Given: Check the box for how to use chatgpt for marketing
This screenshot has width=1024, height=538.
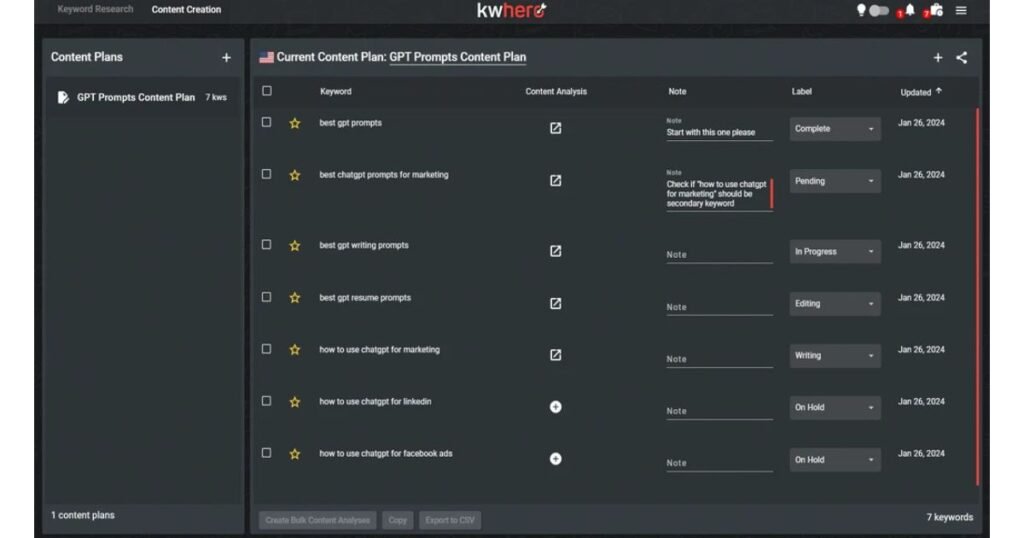Looking at the screenshot, I should [266, 349].
